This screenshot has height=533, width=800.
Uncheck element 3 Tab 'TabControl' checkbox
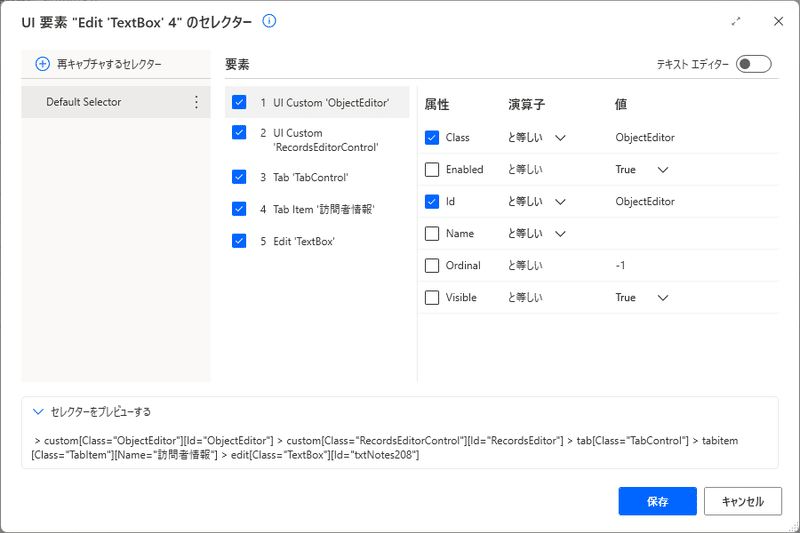(239, 176)
